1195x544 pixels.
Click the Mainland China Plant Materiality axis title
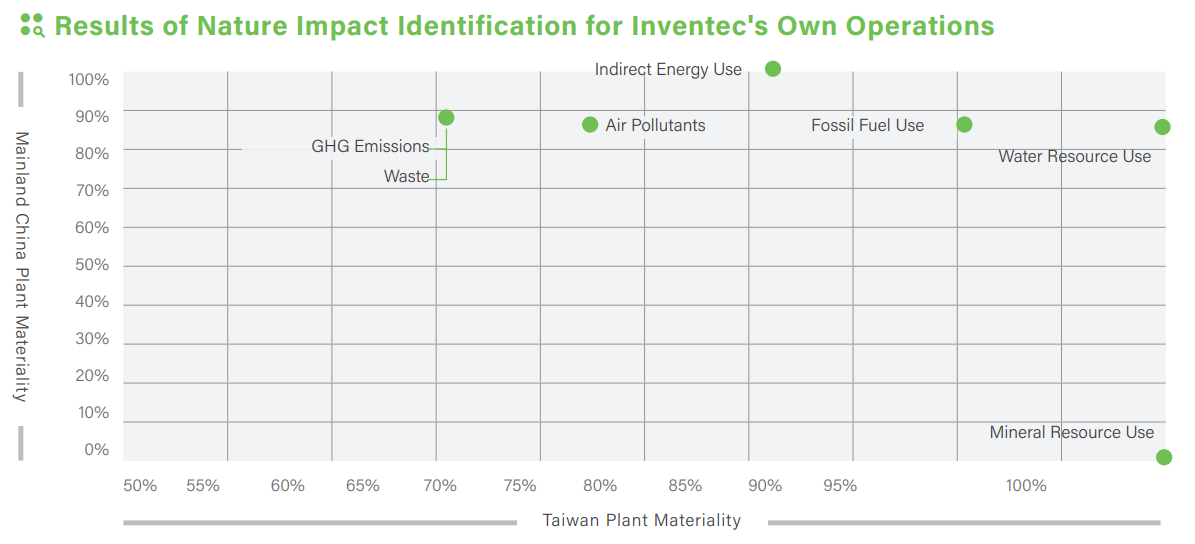tap(21, 266)
